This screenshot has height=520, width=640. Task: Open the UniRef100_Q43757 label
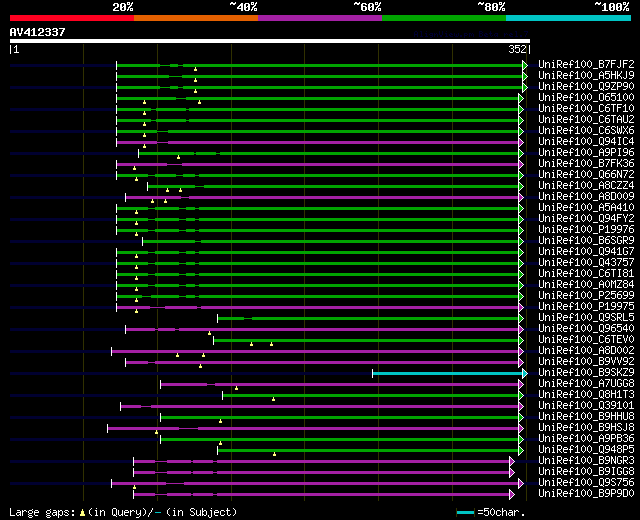586,263
